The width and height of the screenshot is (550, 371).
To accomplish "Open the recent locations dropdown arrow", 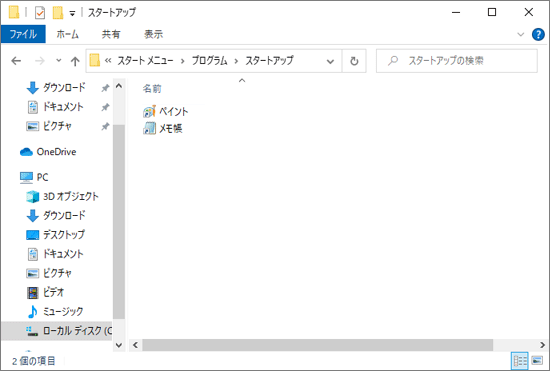I will click(59, 61).
